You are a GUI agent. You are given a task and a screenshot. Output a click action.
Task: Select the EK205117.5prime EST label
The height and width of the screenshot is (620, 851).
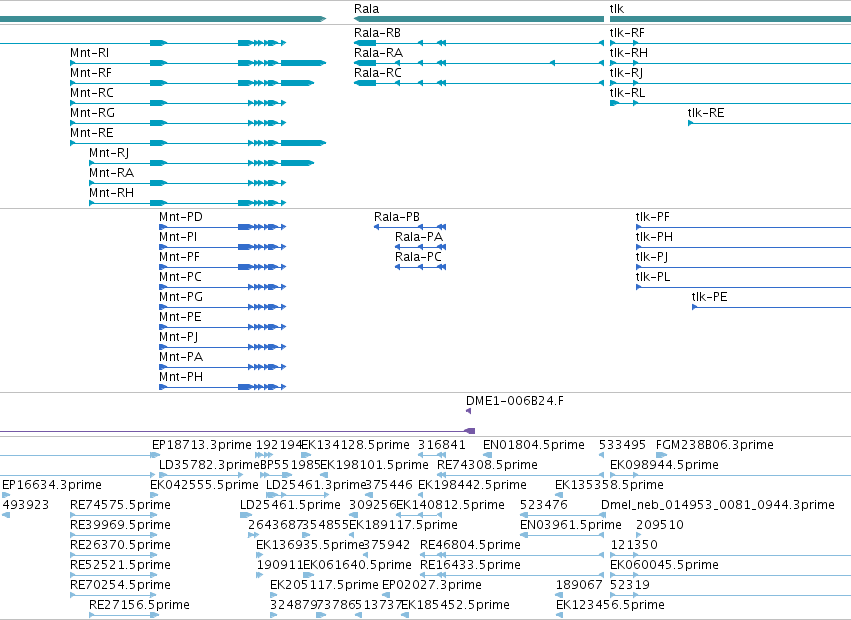point(325,585)
